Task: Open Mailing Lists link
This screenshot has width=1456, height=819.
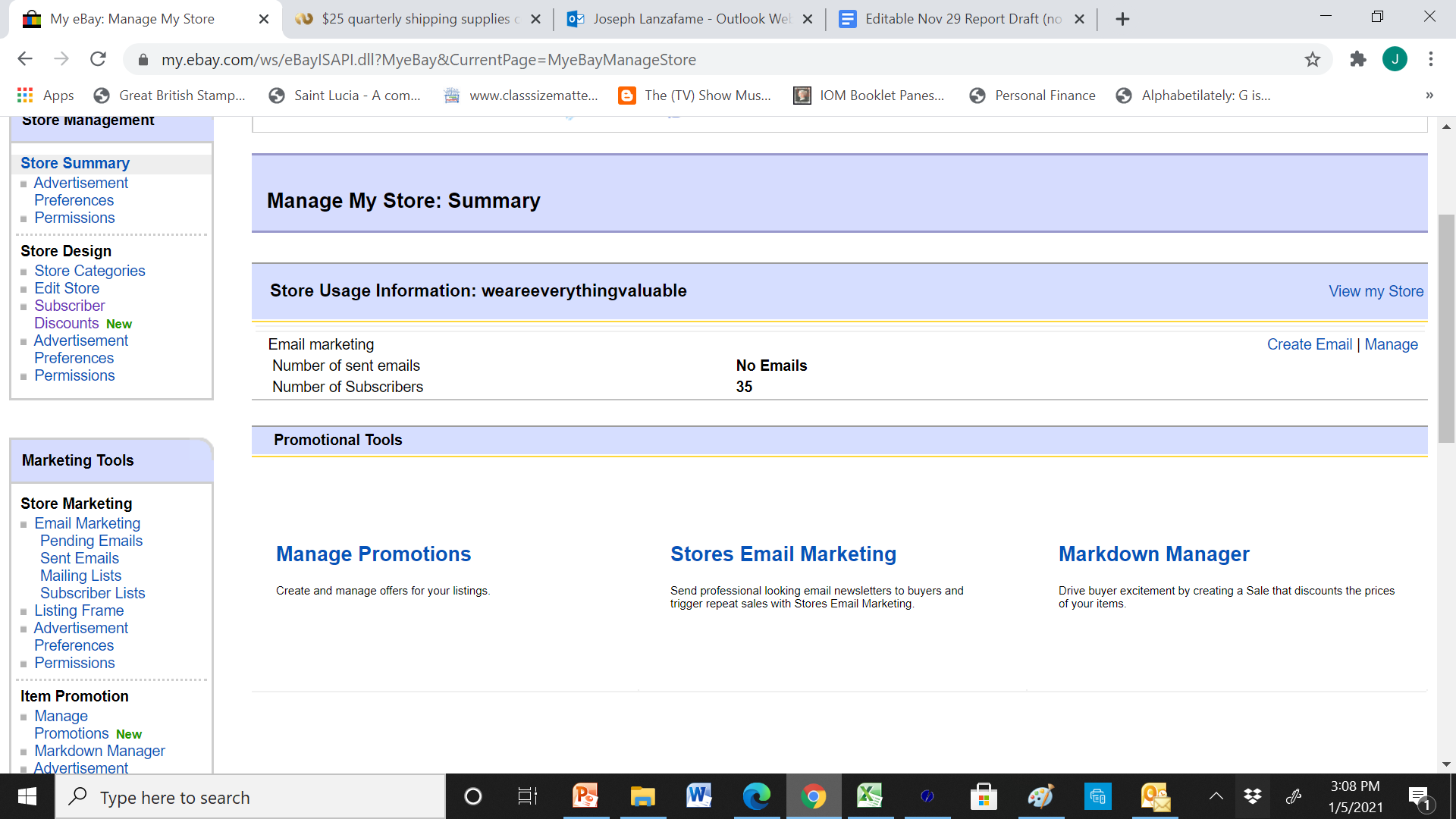Action: coord(80,576)
